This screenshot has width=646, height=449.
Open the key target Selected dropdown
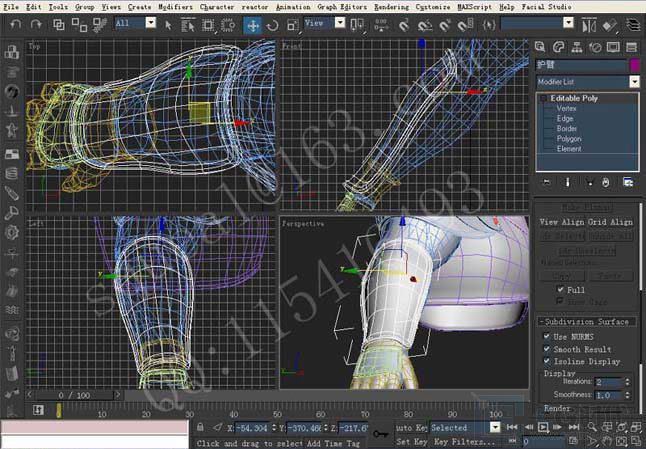point(495,428)
